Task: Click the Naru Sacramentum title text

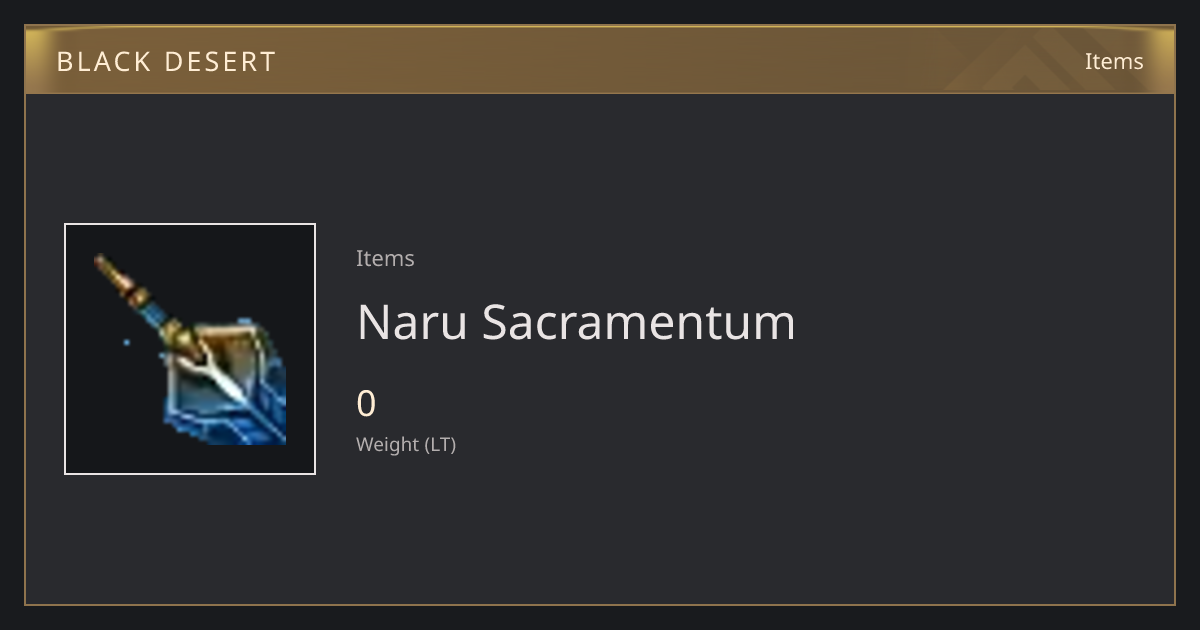Action: coord(576,322)
